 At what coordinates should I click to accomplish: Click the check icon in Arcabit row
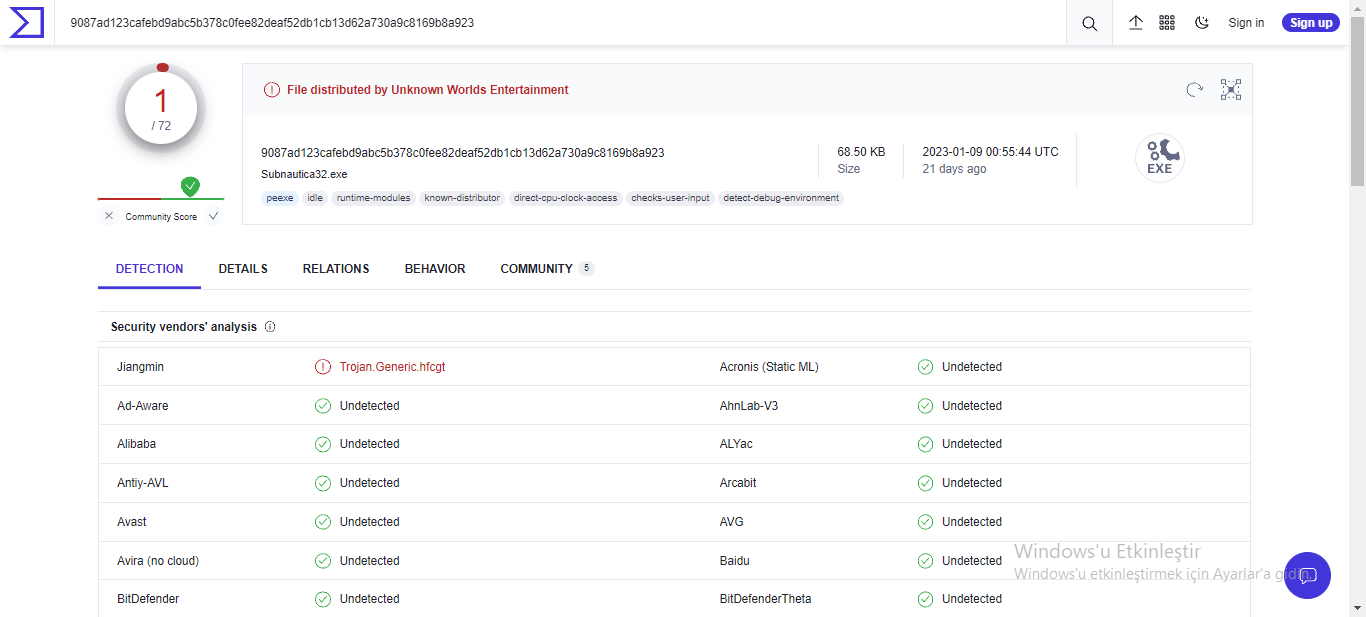pos(926,483)
